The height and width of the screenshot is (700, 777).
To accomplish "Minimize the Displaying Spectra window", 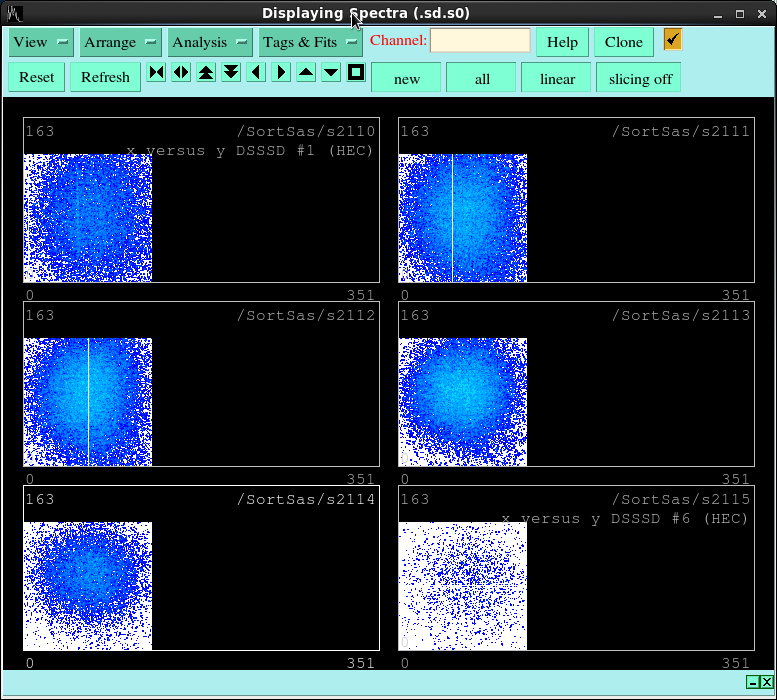I will tap(718, 14).
